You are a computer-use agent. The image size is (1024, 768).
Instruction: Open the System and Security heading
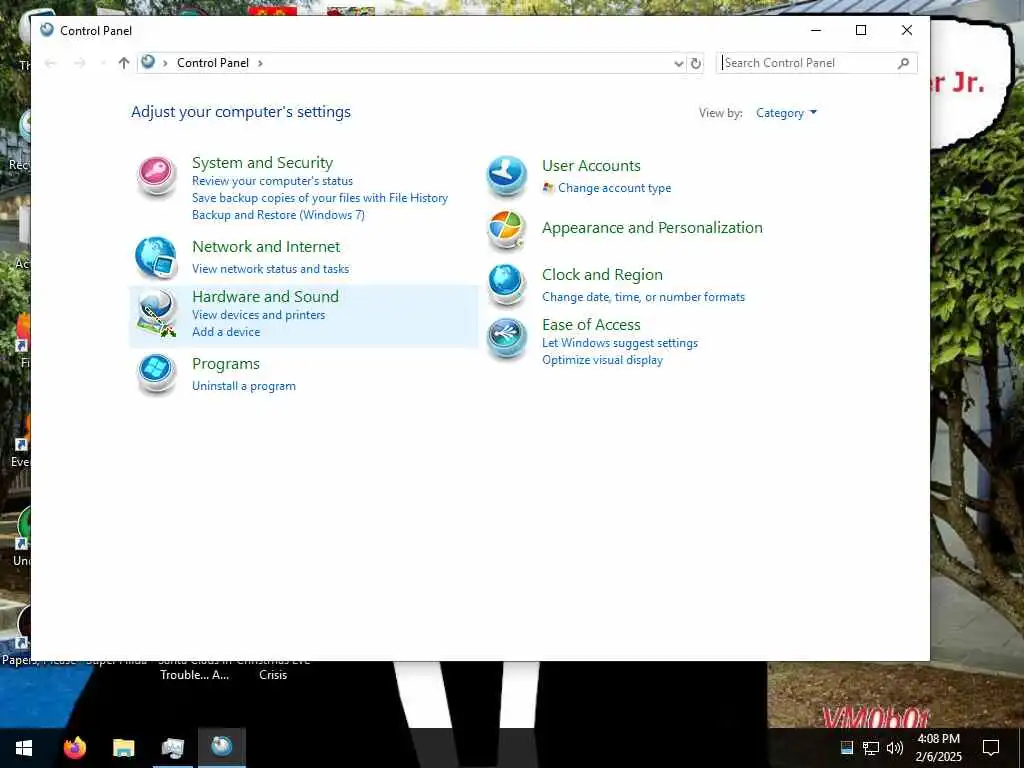(263, 163)
